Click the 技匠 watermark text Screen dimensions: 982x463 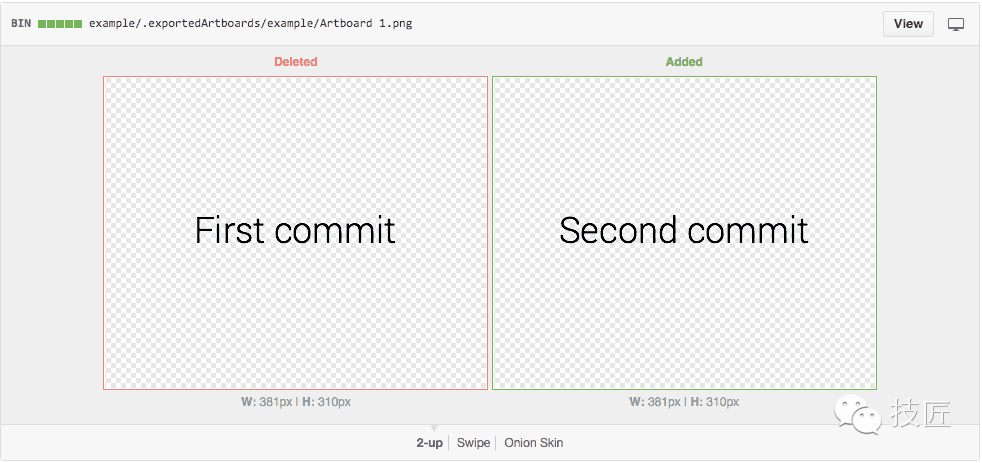point(921,414)
